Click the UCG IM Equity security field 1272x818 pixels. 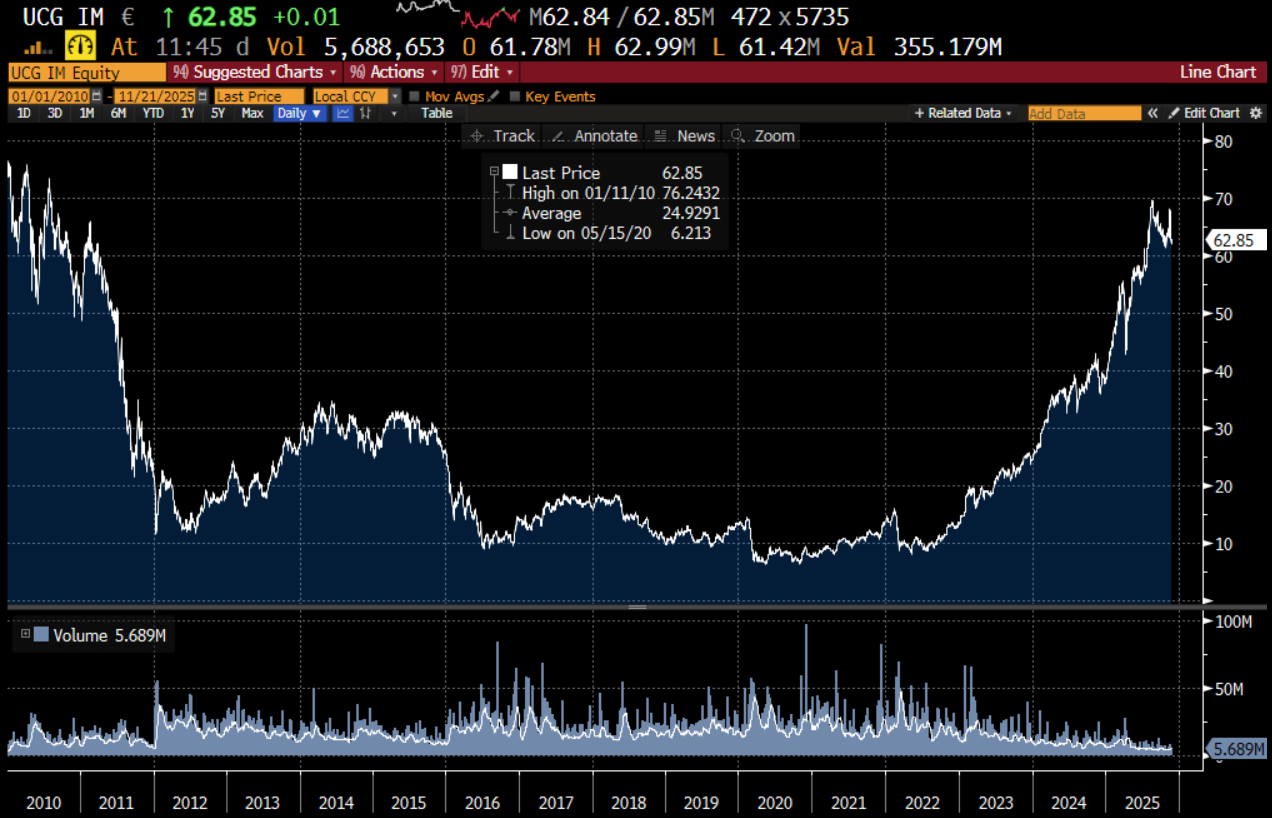(x=87, y=72)
